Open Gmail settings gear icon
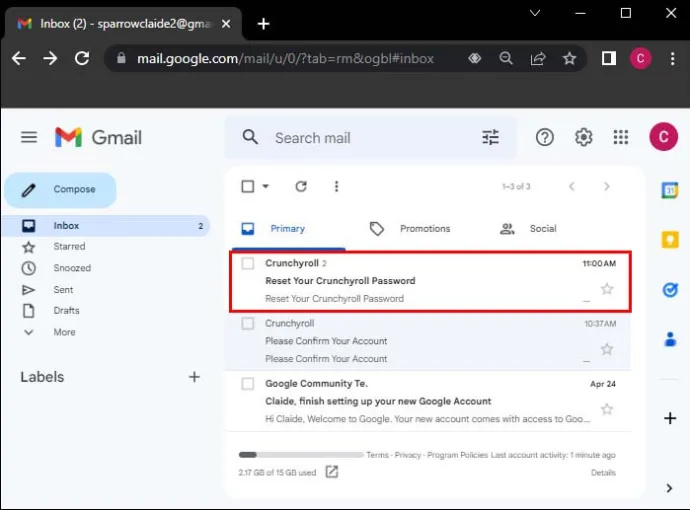This screenshot has width=690, height=510. [x=584, y=137]
